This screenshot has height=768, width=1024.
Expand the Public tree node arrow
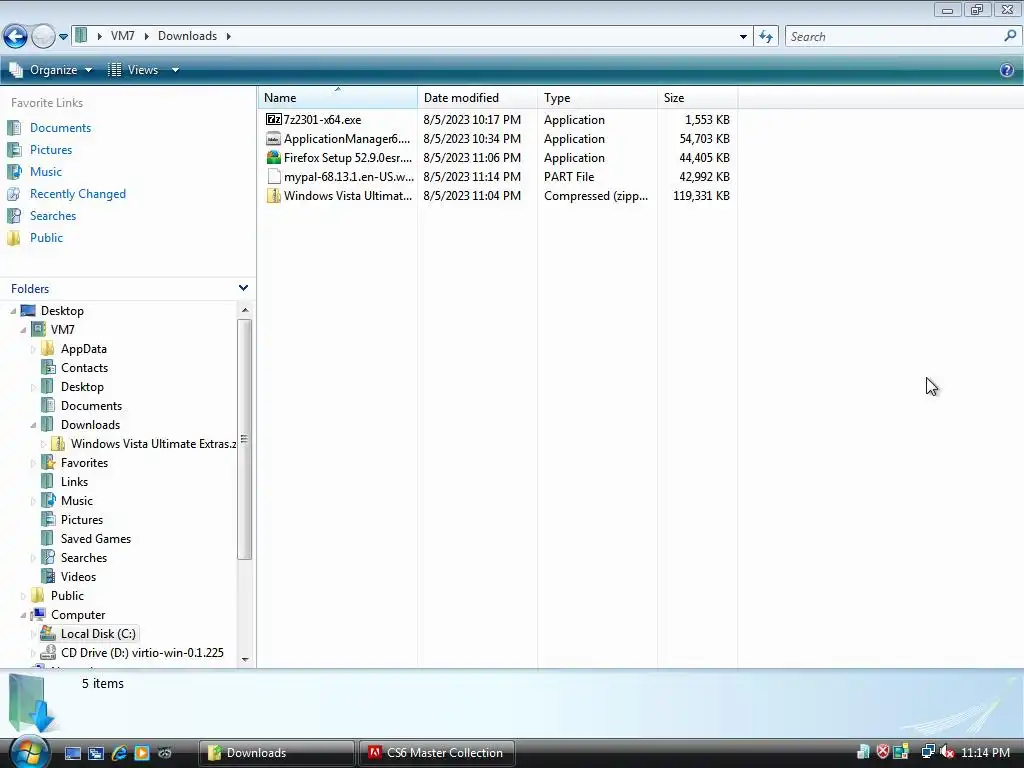click(24, 596)
